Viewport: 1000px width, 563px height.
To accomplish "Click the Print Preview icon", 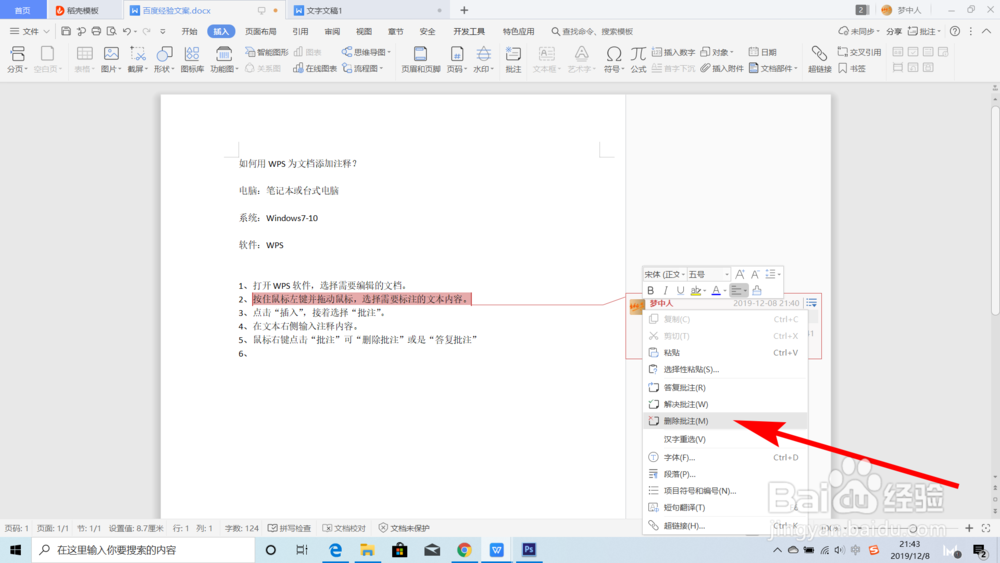I will point(112,31).
